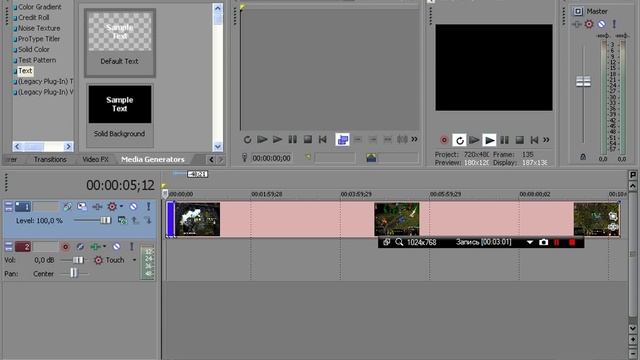Stop trimmer playback
The width and height of the screenshot is (640, 360).
308,140
